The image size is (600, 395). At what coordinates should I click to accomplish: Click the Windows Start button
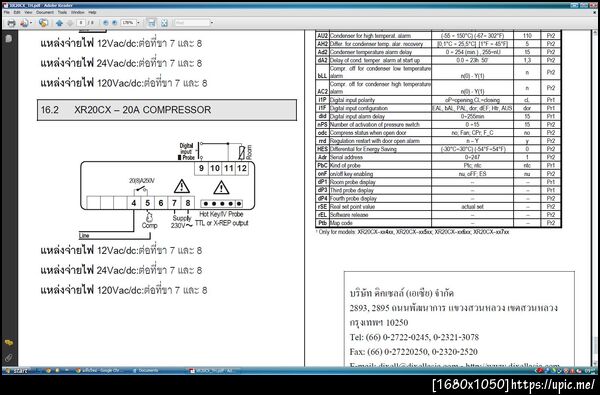15,371
